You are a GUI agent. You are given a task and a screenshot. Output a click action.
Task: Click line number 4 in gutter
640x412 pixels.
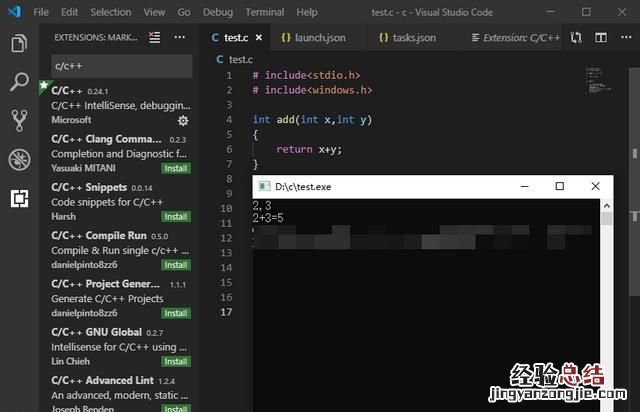[x=229, y=120]
